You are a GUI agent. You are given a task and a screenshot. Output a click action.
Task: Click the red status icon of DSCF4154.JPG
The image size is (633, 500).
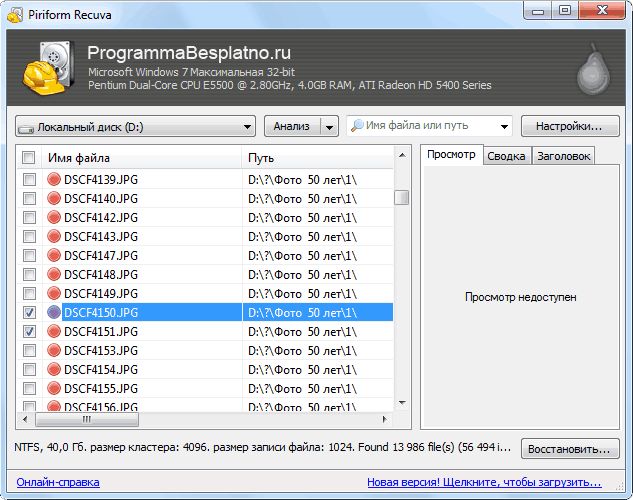click(54, 369)
